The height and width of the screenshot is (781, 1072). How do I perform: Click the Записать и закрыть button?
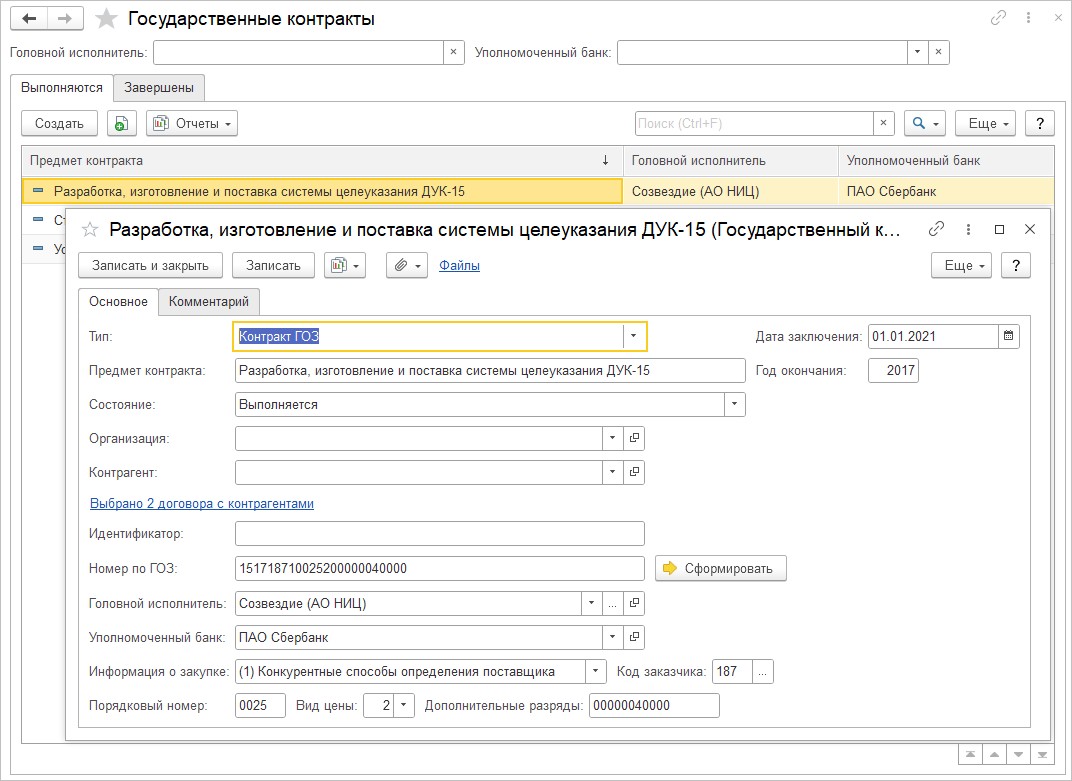point(150,265)
